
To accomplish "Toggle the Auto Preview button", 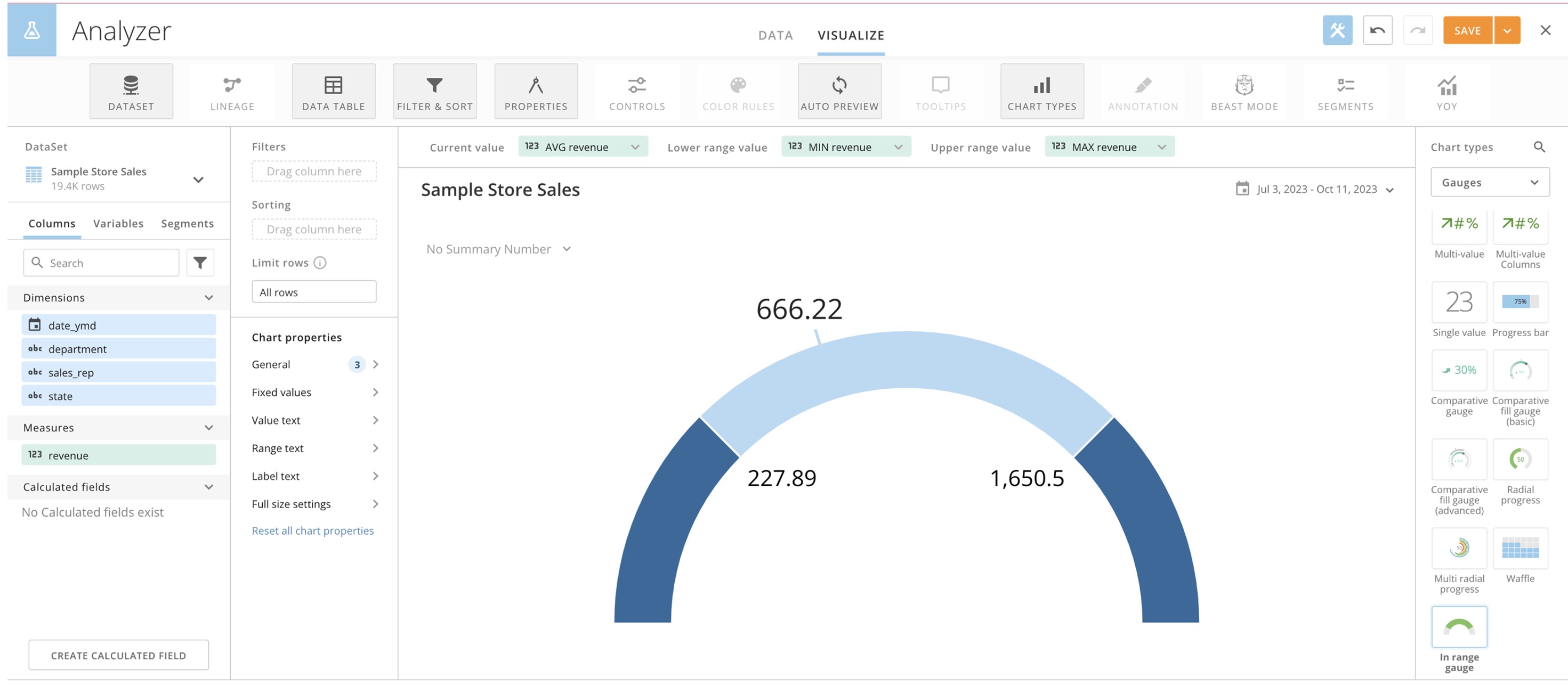I will pyautogui.click(x=839, y=91).
